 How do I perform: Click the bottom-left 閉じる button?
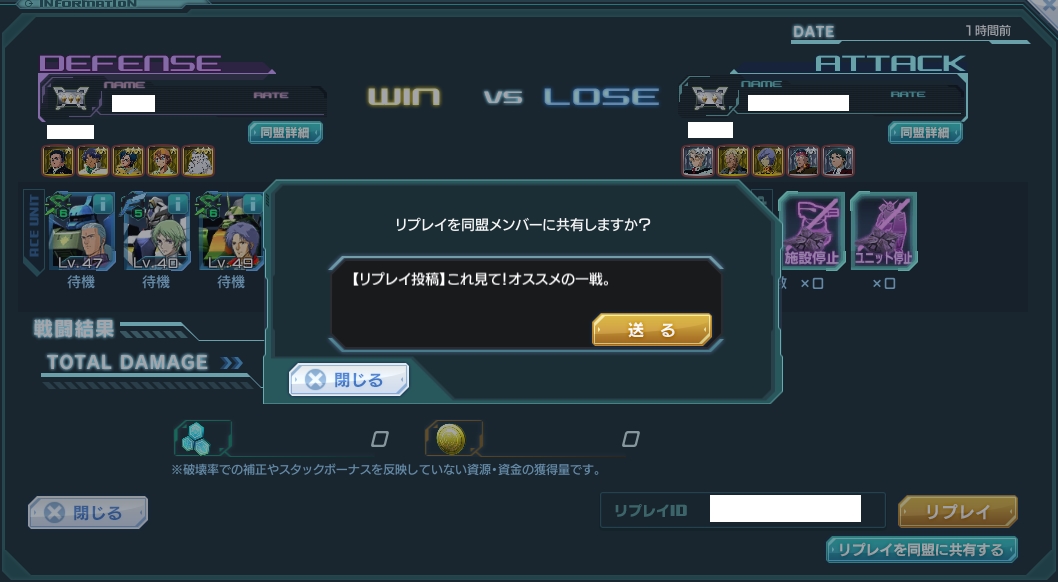coord(88,513)
